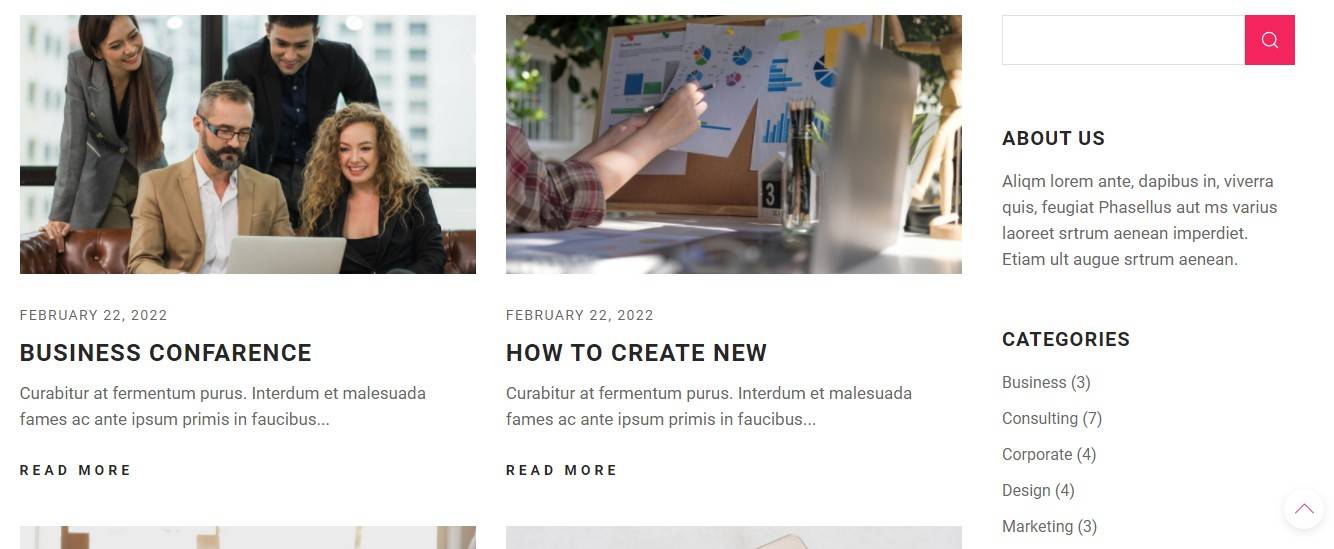This screenshot has height=549, width=1334.
Task: Click the About Us sidebar heading
Action: click(x=1053, y=139)
